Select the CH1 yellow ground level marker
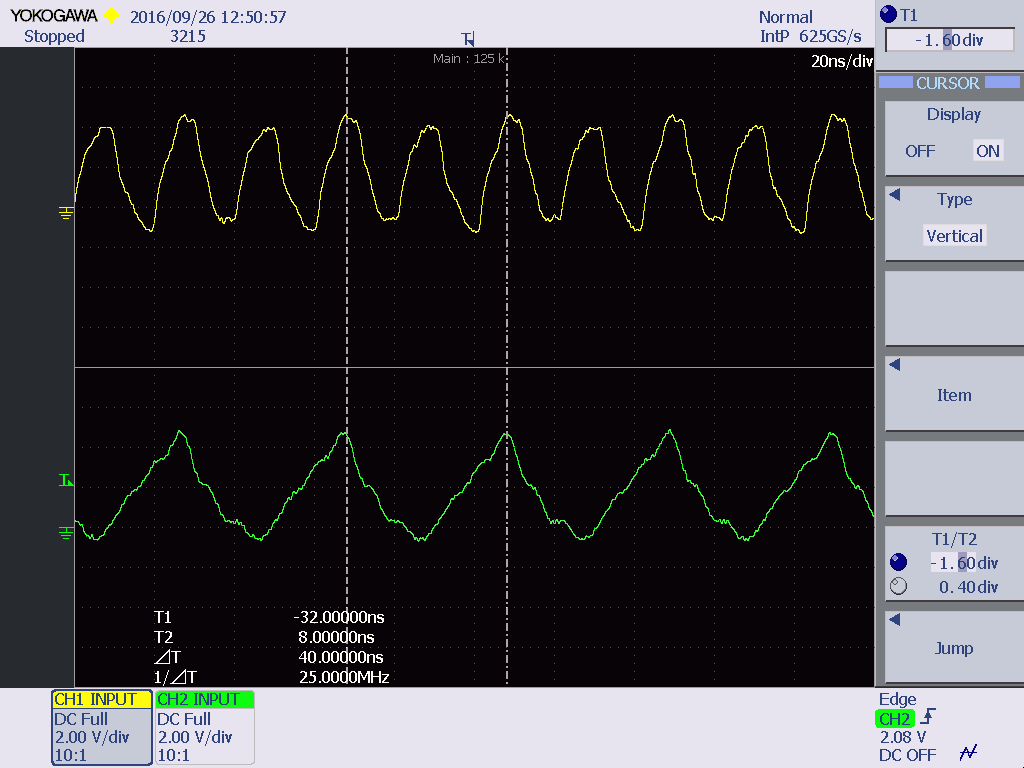 66,212
